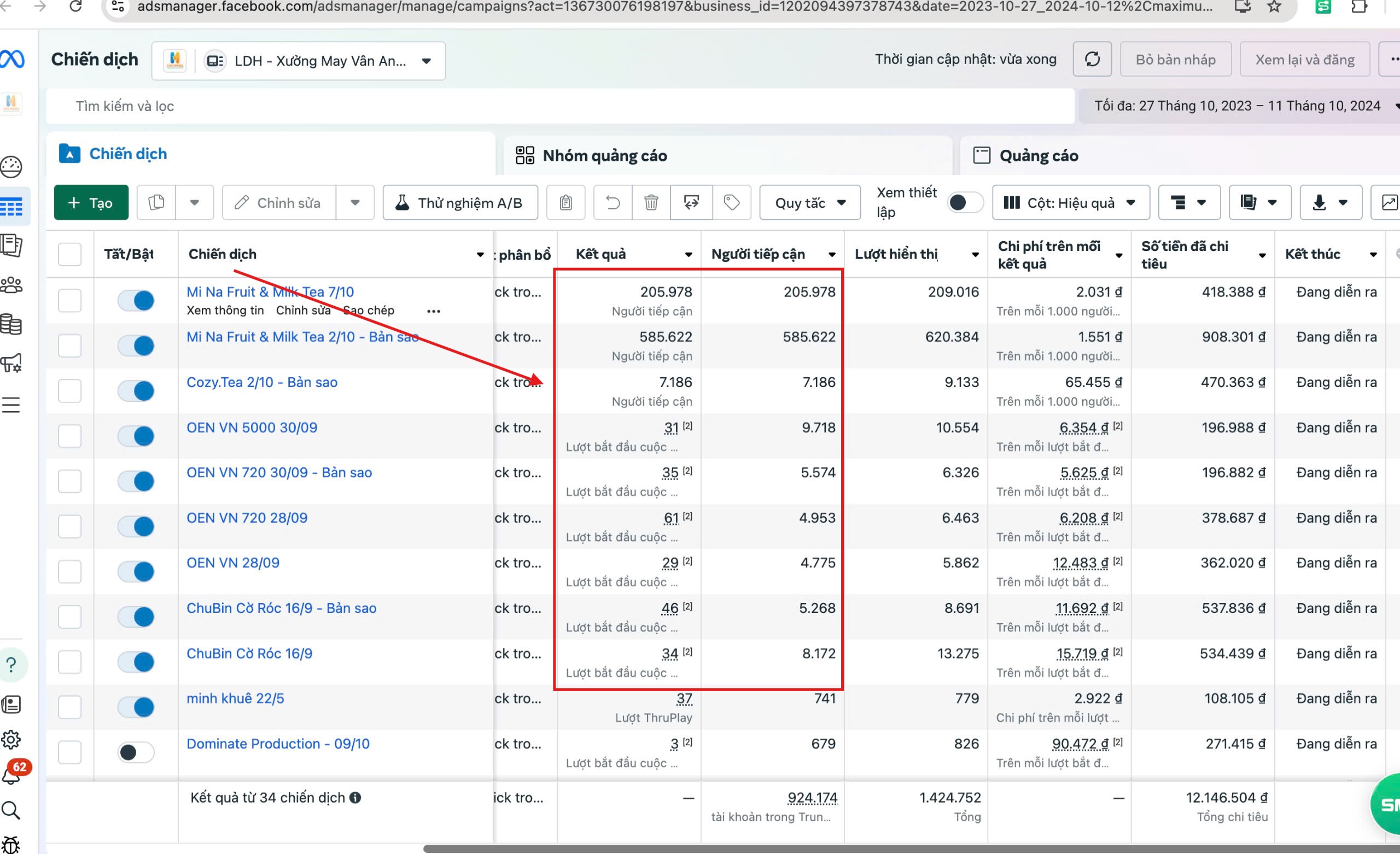The width and height of the screenshot is (1400, 854).
Task: Click the duplicate campaign icon
Action: pyautogui.click(x=156, y=202)
